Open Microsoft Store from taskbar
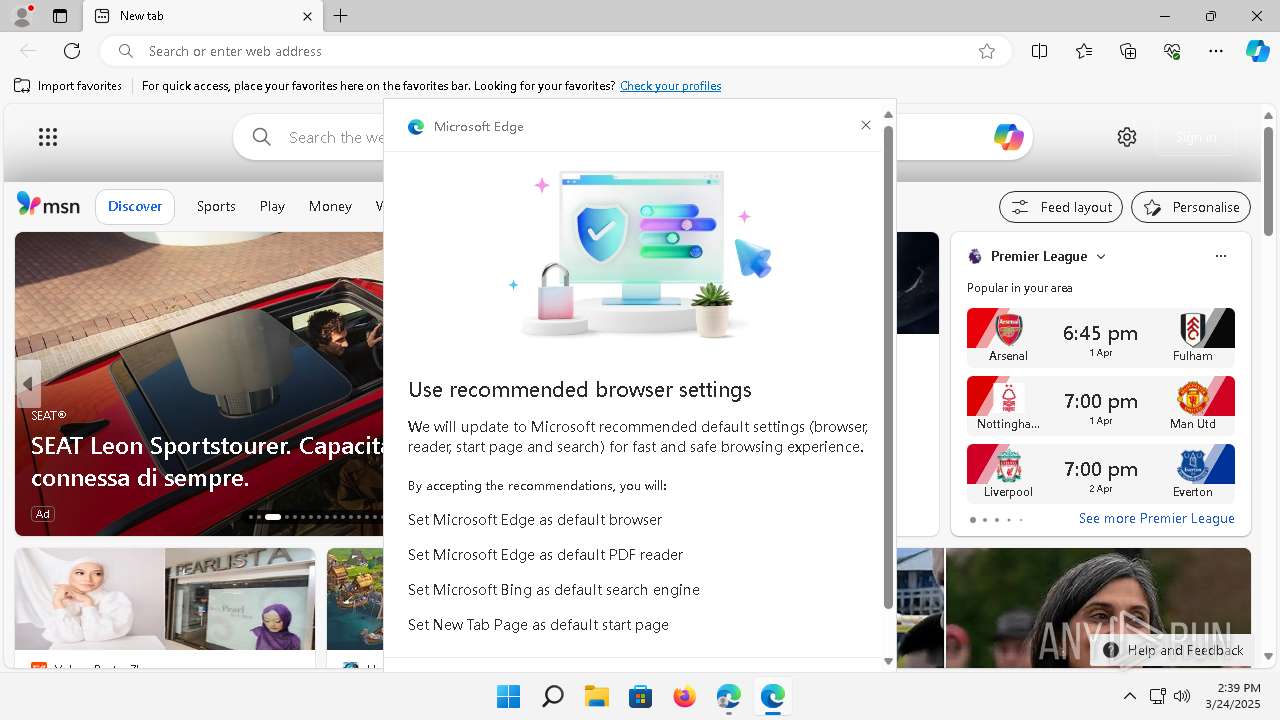 [640, 696]
